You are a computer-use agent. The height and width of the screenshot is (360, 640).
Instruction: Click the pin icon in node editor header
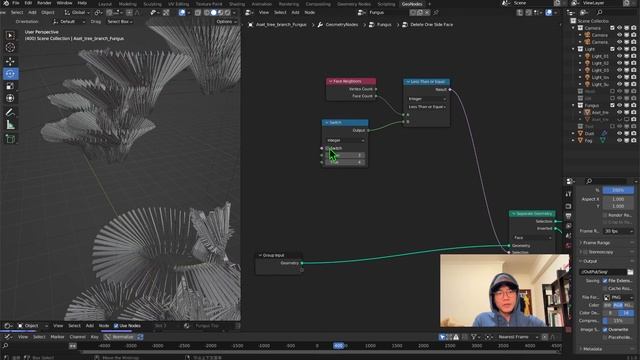436,13
